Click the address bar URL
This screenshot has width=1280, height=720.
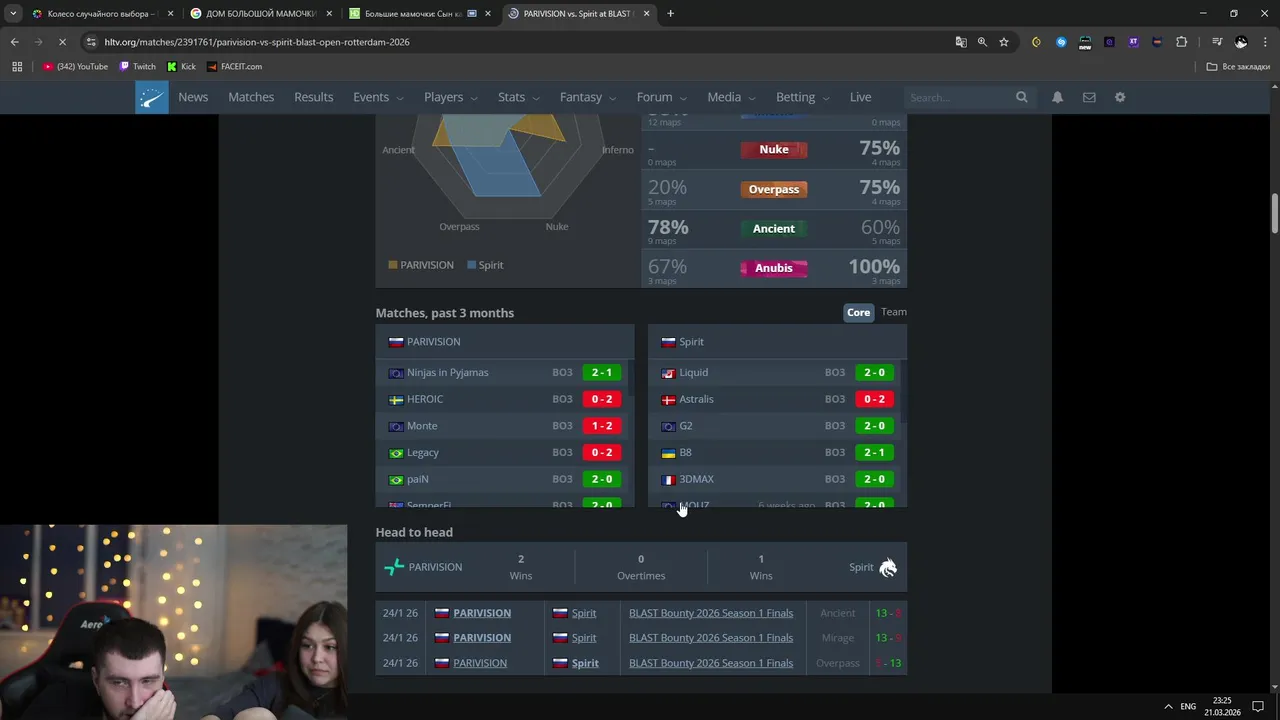coord(257,42)
